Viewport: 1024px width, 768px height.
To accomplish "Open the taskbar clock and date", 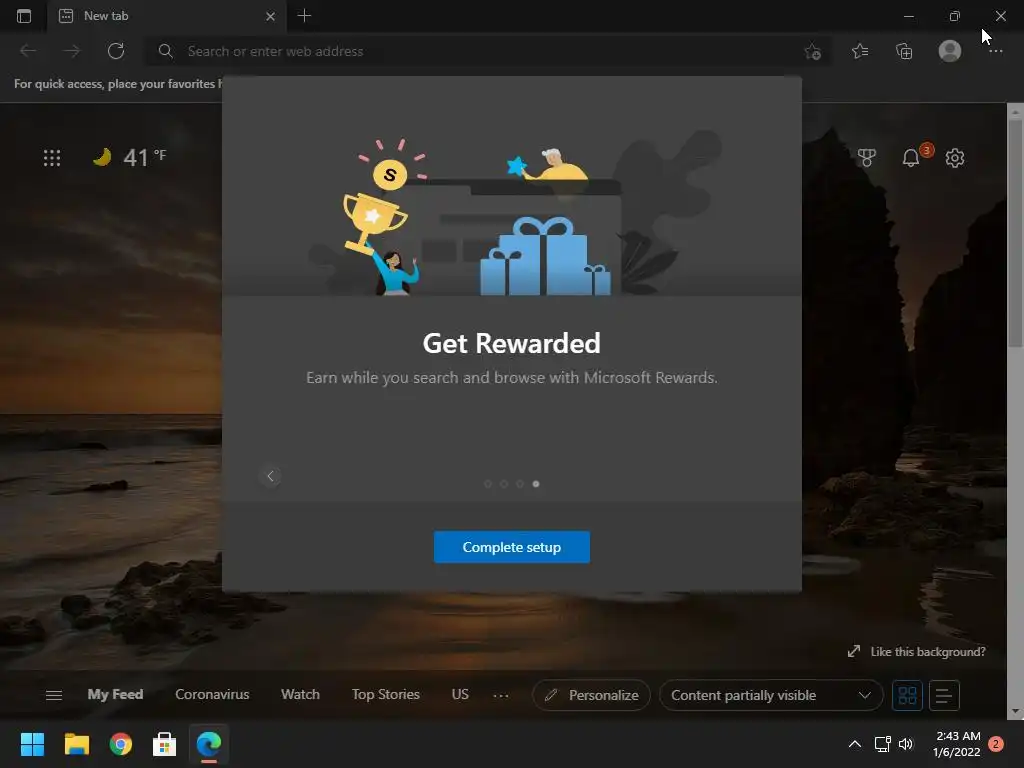I will [x=957, y=744].
